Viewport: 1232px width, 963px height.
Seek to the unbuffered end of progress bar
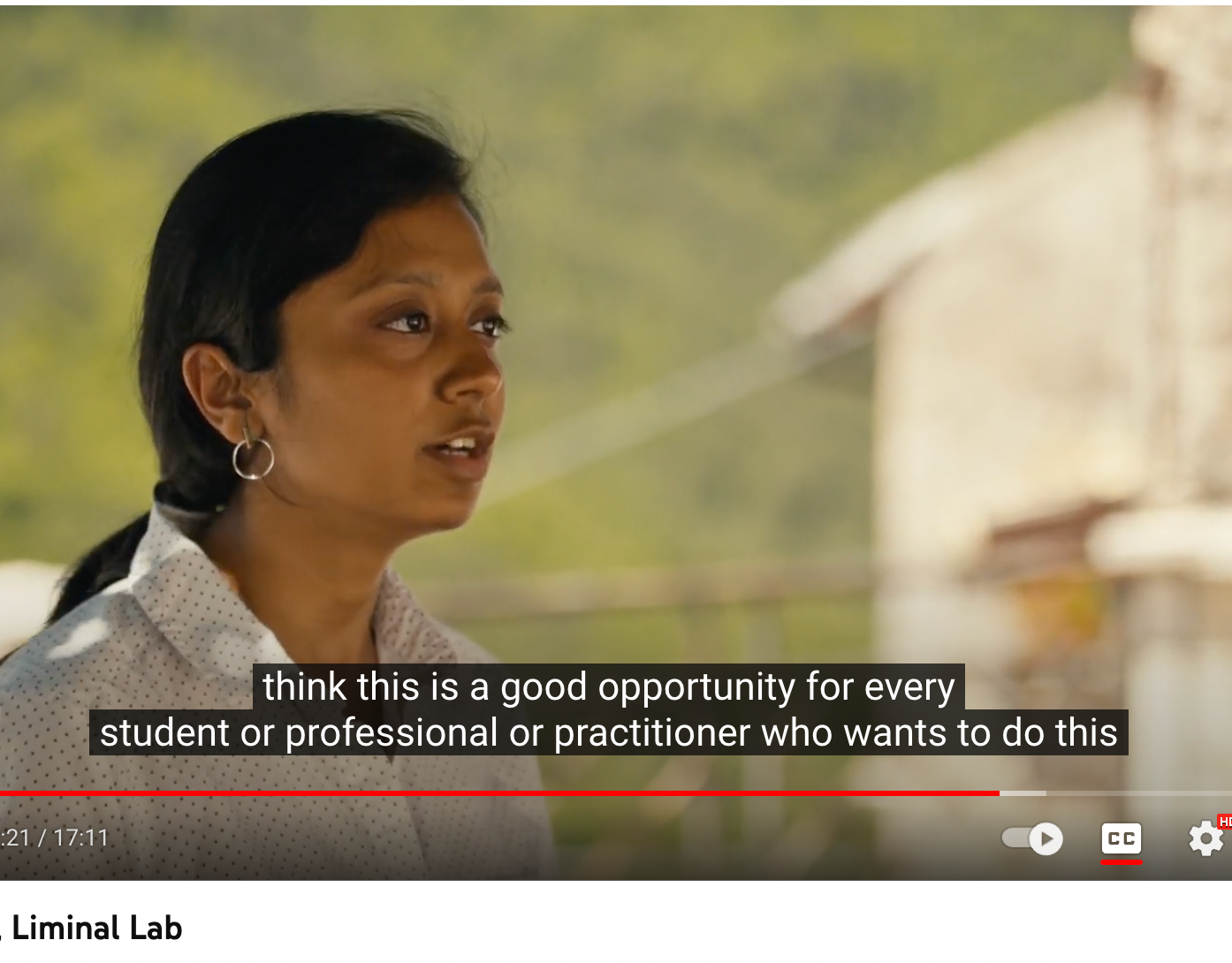click(x=1139, y=793)
